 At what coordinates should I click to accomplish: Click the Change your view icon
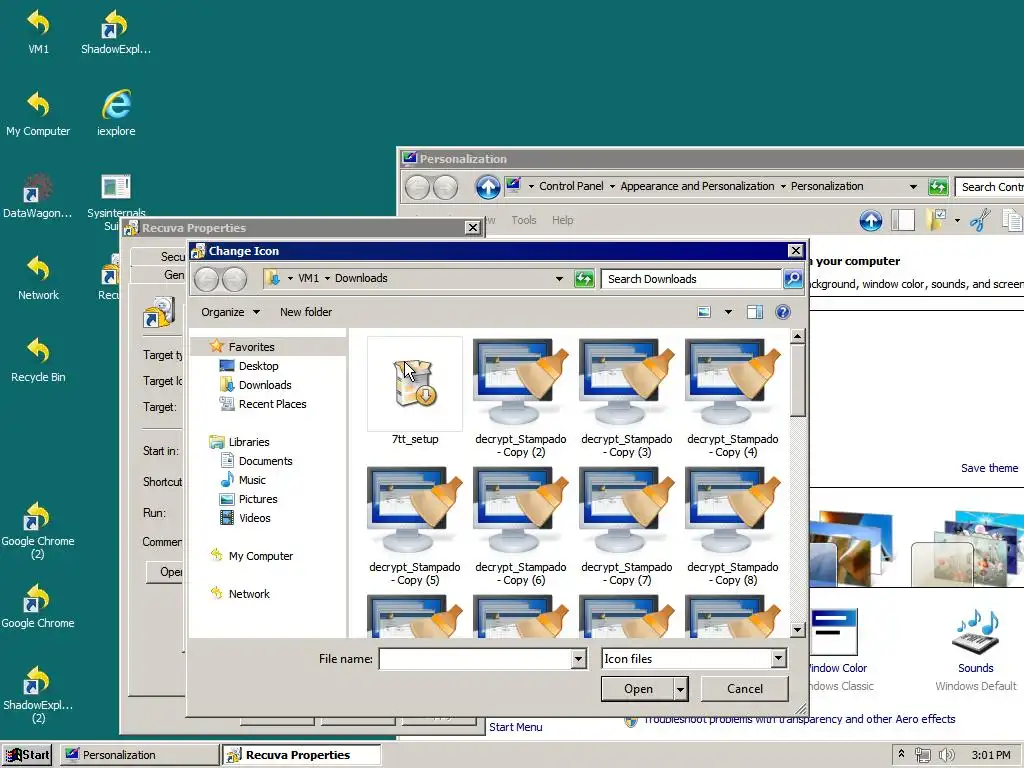coord(704,312)
